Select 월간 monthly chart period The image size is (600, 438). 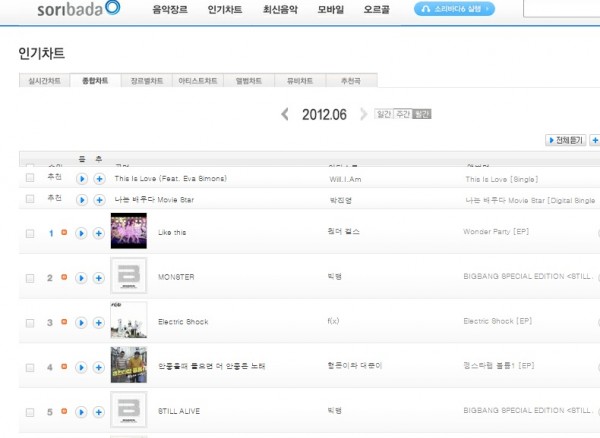click(x=422, y=114)
